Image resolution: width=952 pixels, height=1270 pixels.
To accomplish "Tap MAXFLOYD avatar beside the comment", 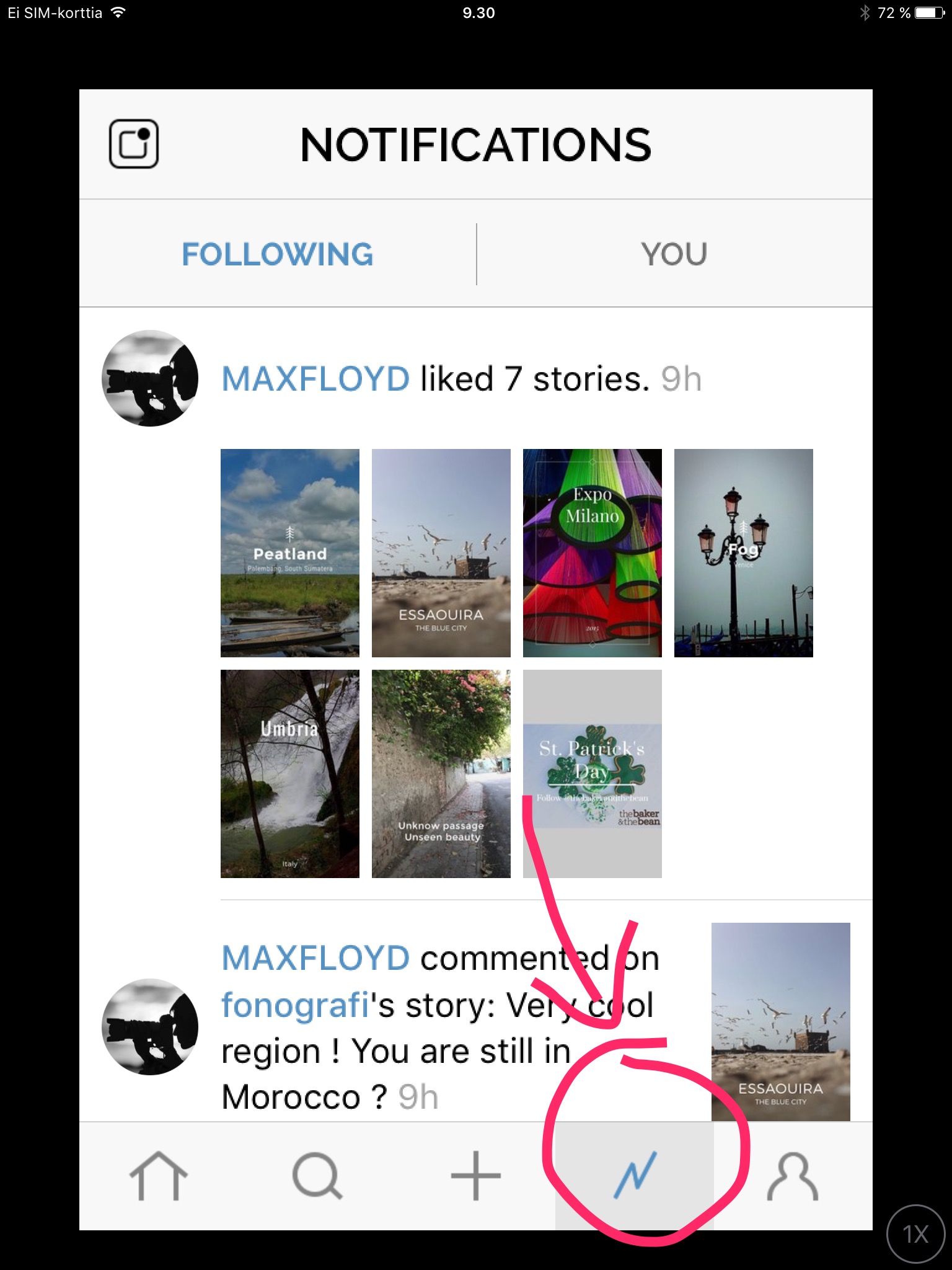I will tap(150, 1027).
